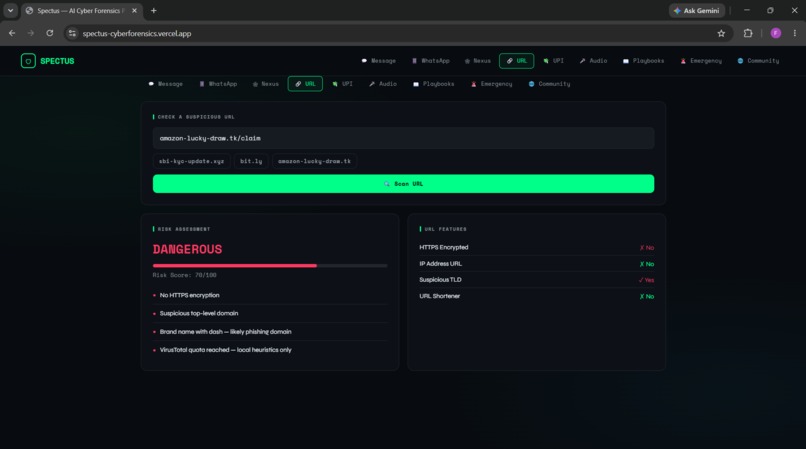
Task: Open the Message tab in top navigation
Action: click(x=378, y=61)
